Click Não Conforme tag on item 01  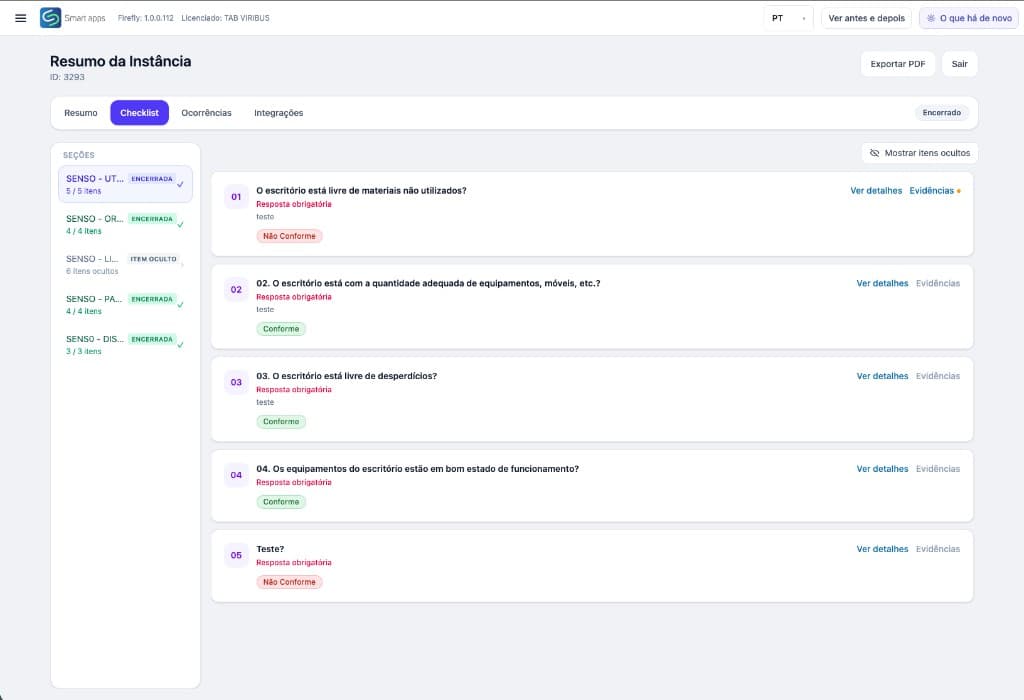point(289,236)
